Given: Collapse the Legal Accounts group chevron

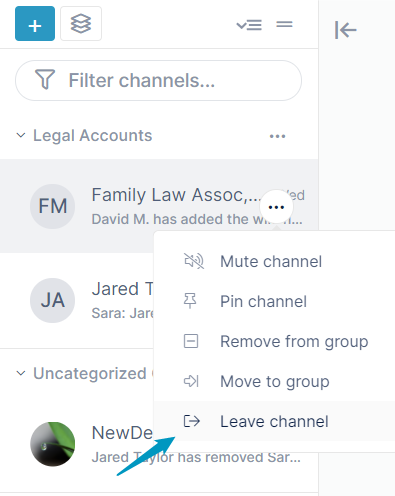Looking at the screenshot, I should [21, 135].
